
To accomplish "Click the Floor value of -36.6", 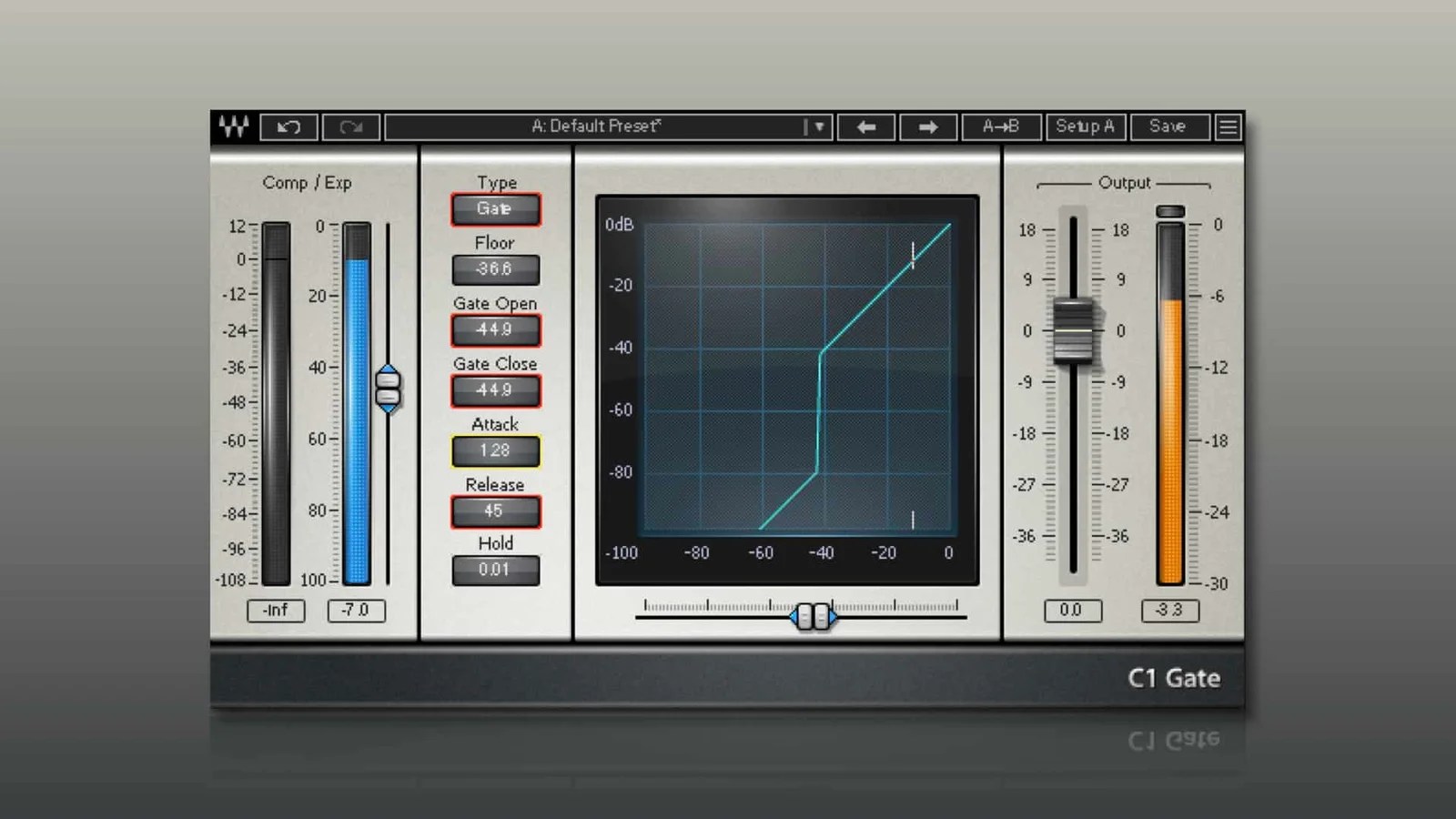I will coord(495,268).
